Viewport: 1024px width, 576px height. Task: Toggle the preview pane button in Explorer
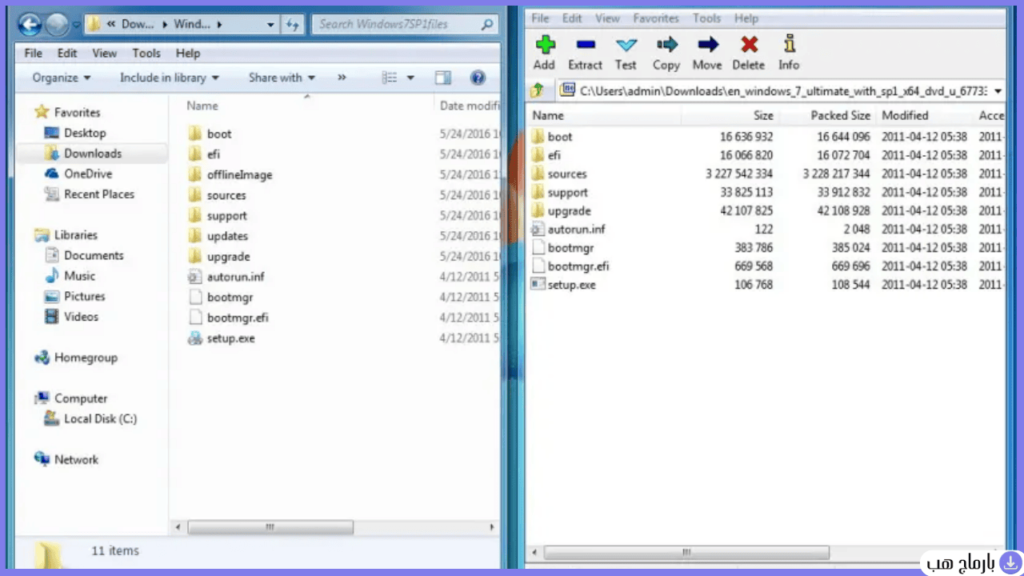[x=443, y=78]
